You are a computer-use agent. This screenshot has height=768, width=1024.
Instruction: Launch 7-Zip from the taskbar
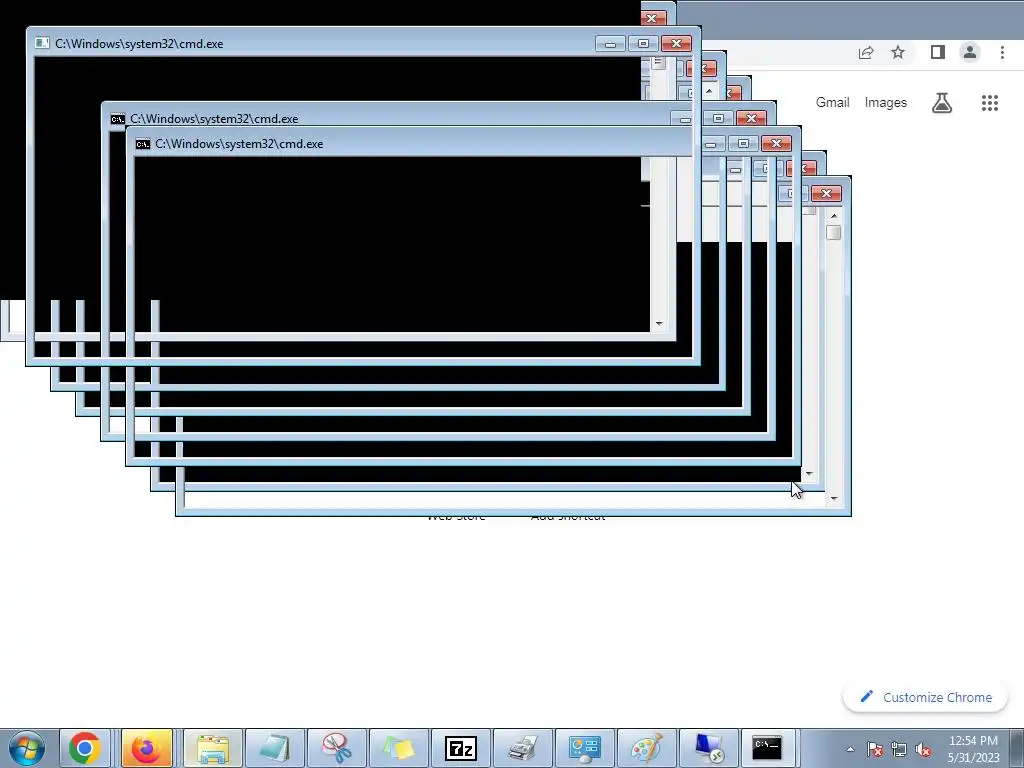tap(460, 748)
